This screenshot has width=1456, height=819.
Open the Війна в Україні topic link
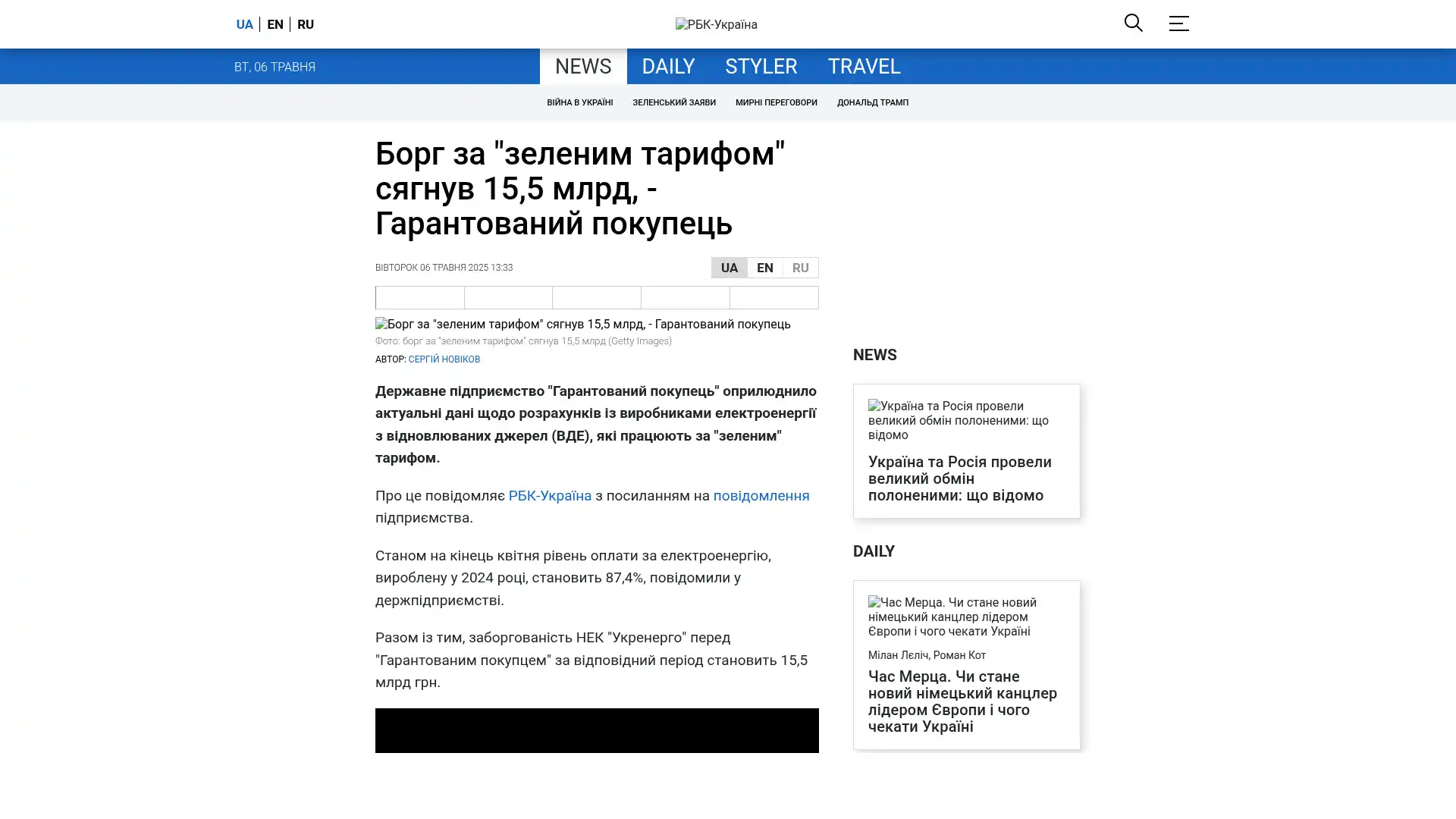[579, 102]
